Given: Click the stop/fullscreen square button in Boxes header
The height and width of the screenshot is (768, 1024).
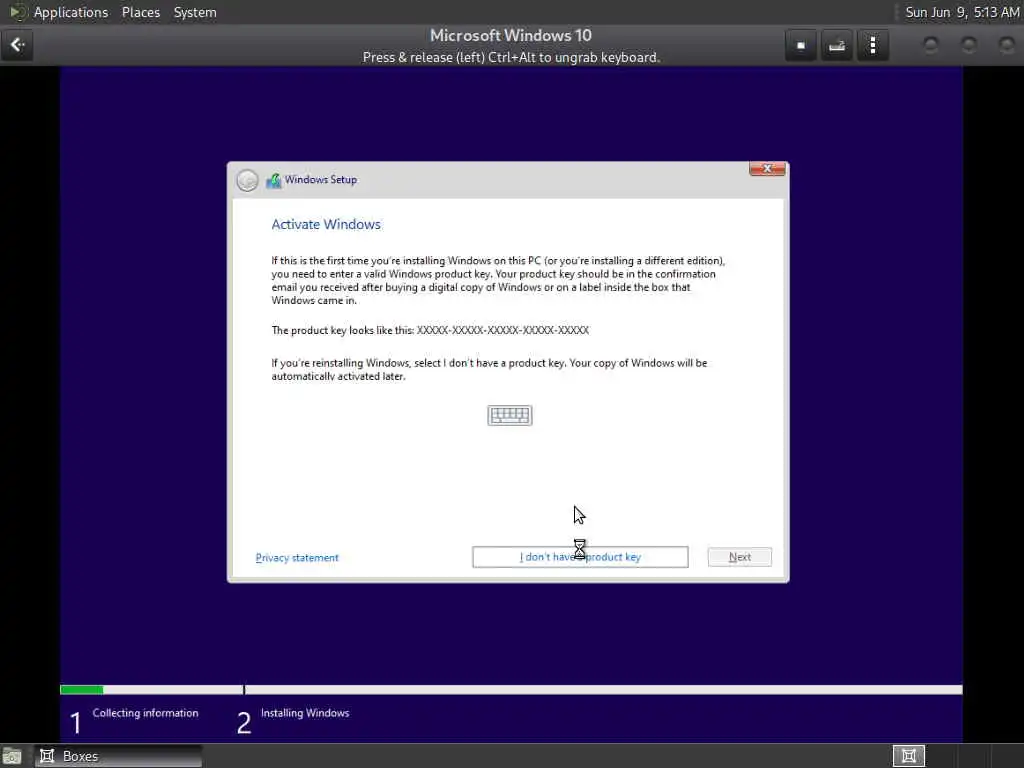Looking at the screenshot, I should 801,45.
